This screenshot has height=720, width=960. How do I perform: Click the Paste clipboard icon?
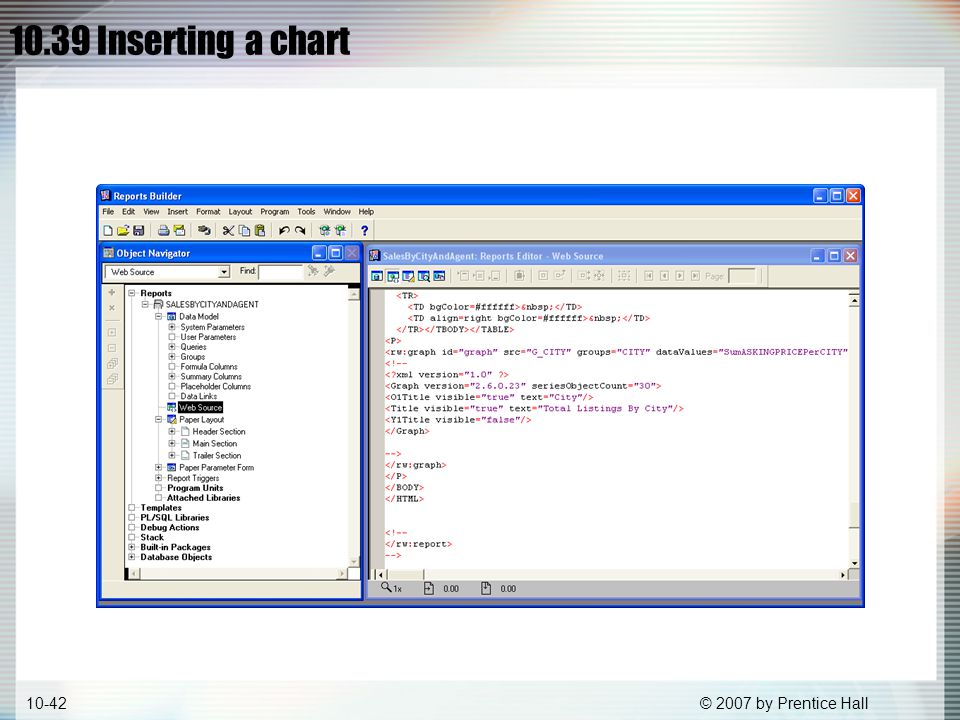[x=260, y=231]
